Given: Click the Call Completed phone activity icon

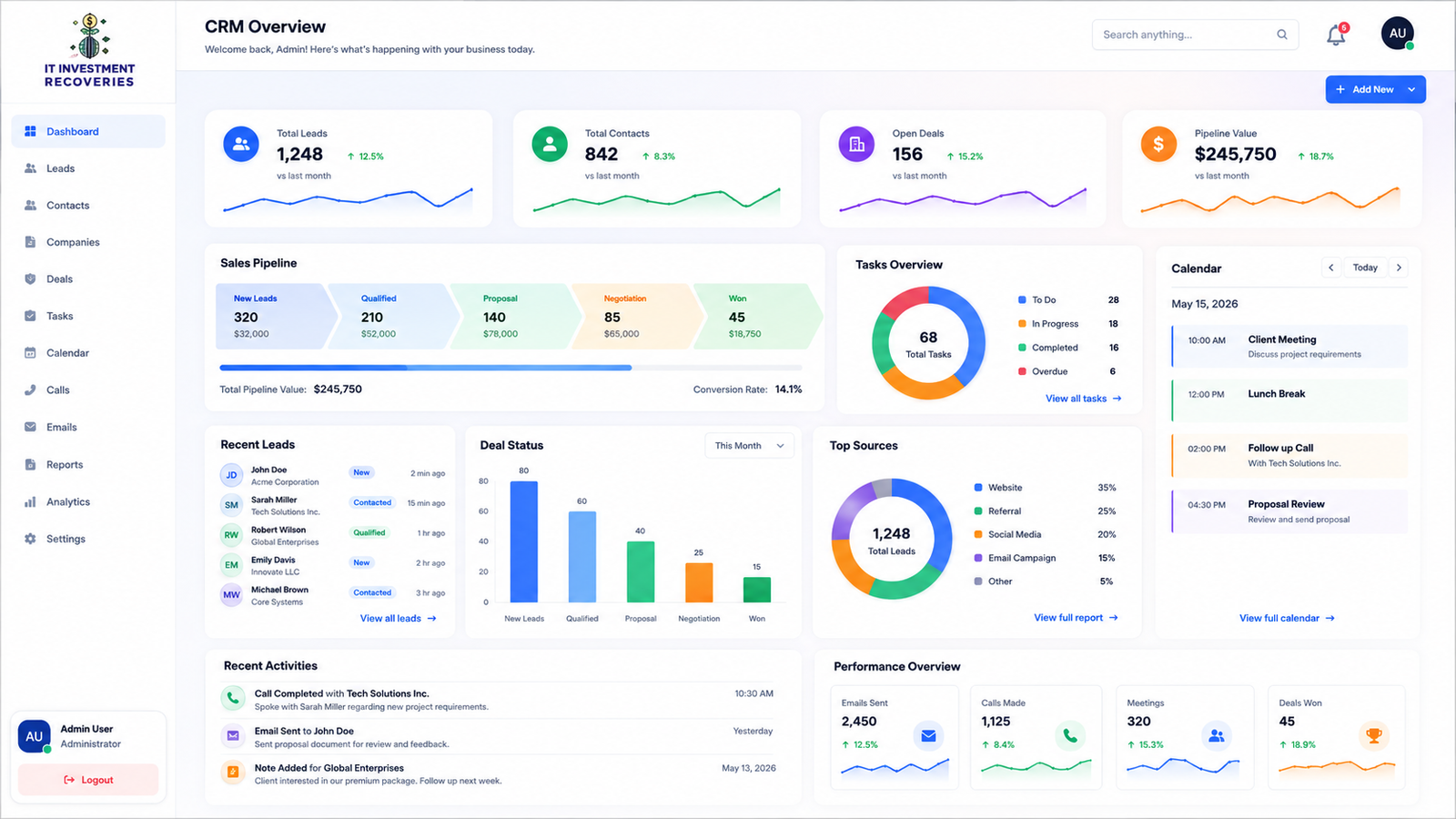Looking at the screenshot, I should pyautogui.click(x=233, y=698).
